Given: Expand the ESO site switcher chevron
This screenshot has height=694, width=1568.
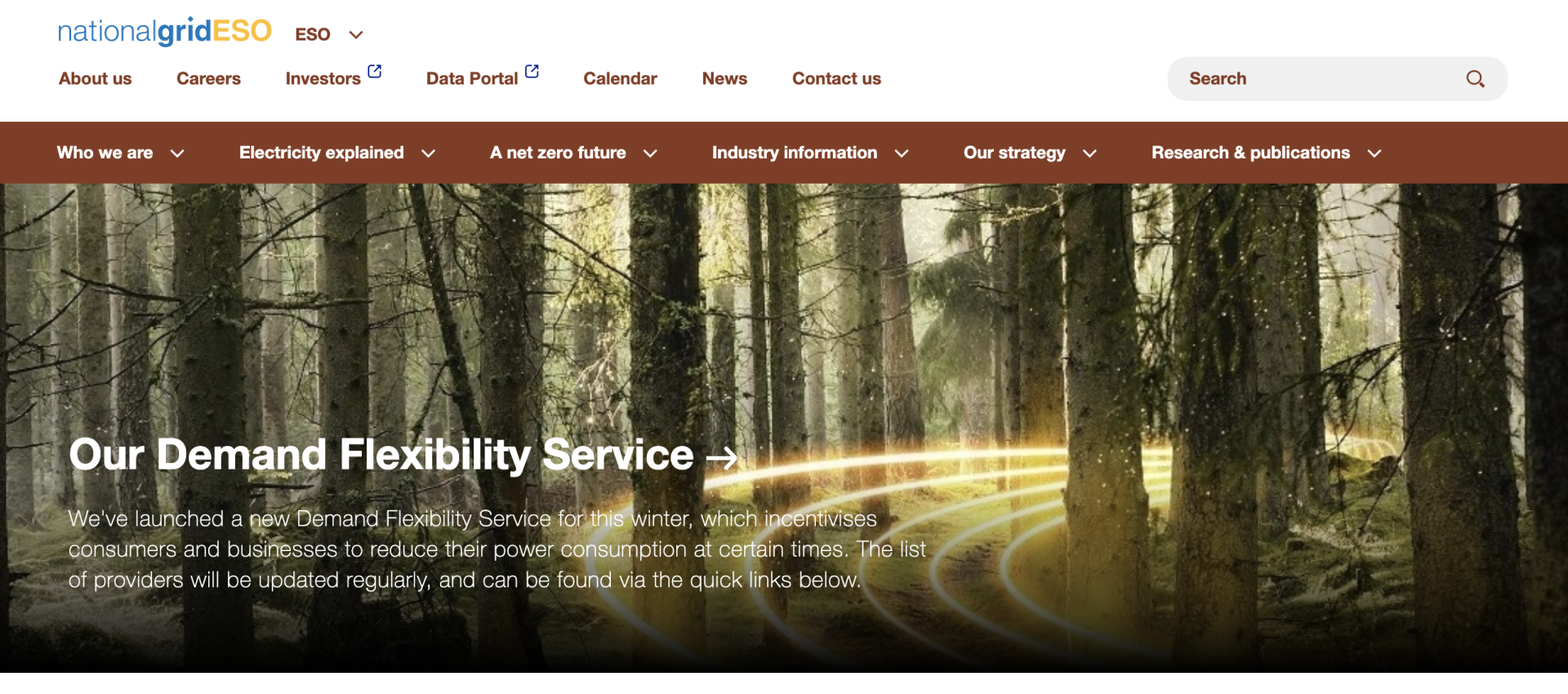Looking at the screenshot, I should coord(355,35).
